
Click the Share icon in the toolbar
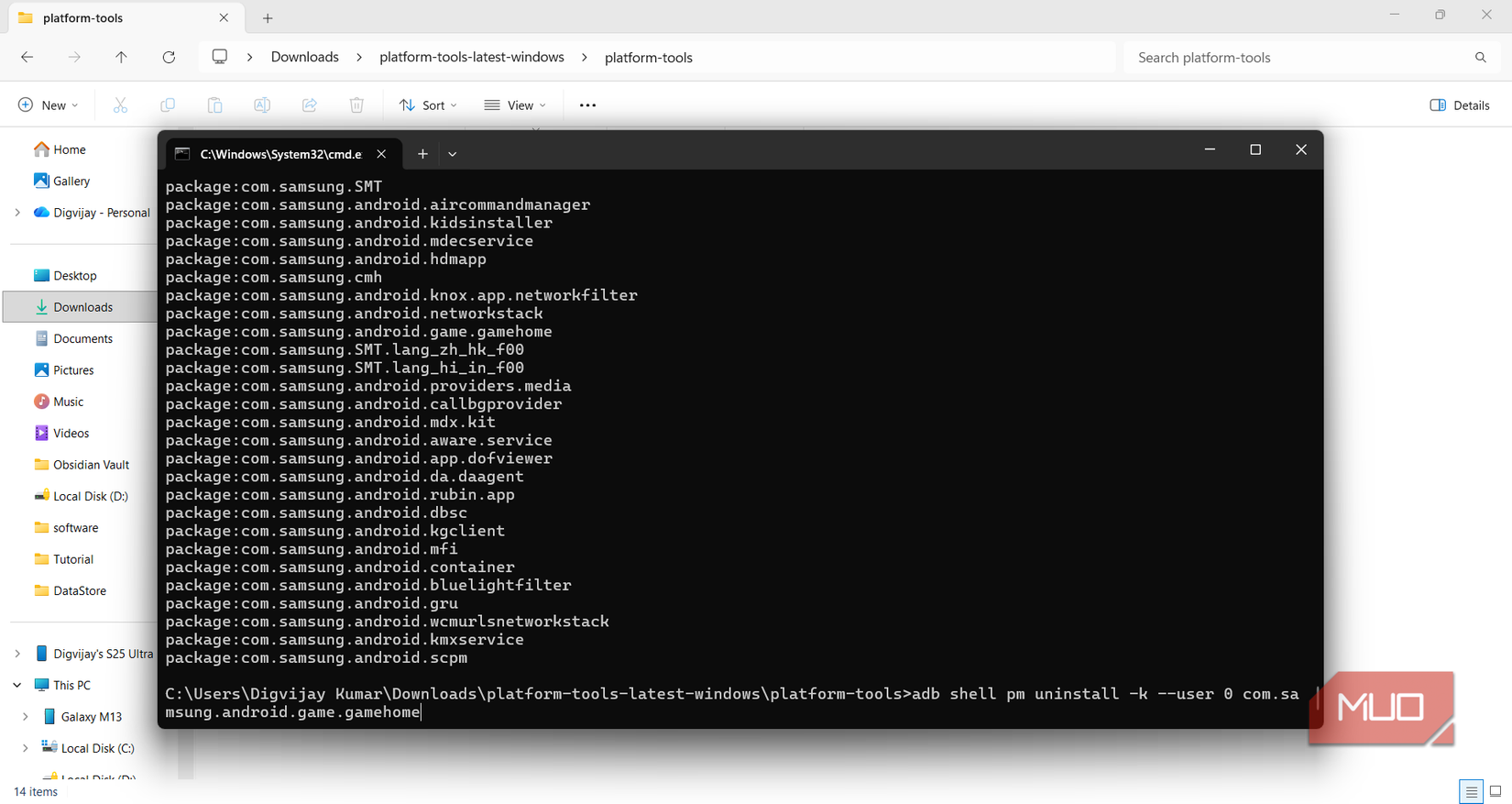pyautogui.click(x=310, y=105)
